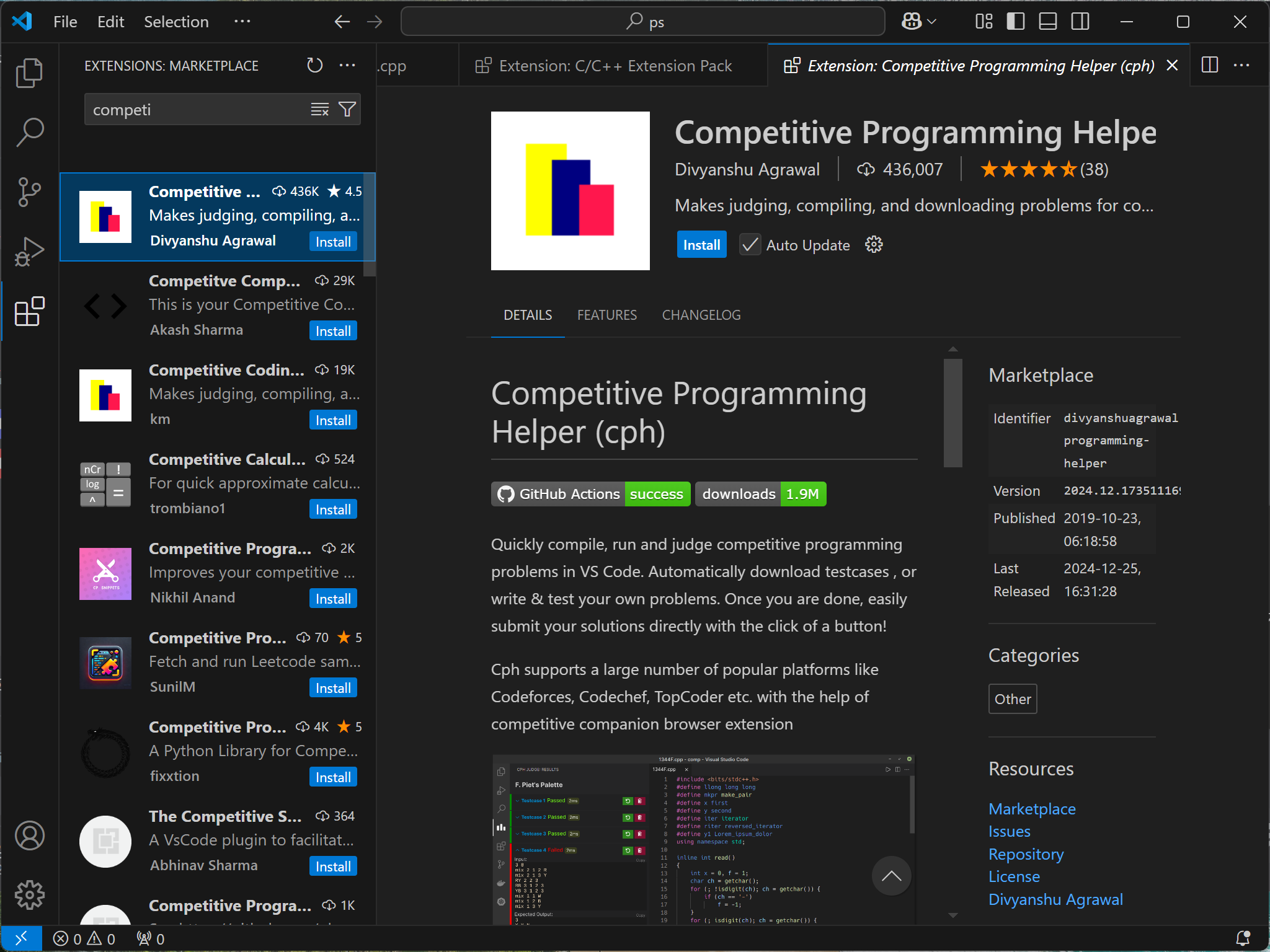Open the Explorer view in activity bar

tap(29, 73)
